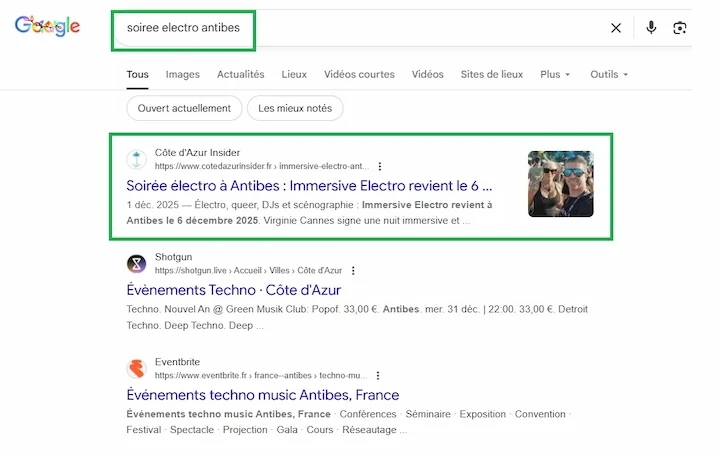Viewport: 720px width, 456px height.
Task: Click the cotedazurinsider.fr URL breadcrumb
Action: [262, 166]
